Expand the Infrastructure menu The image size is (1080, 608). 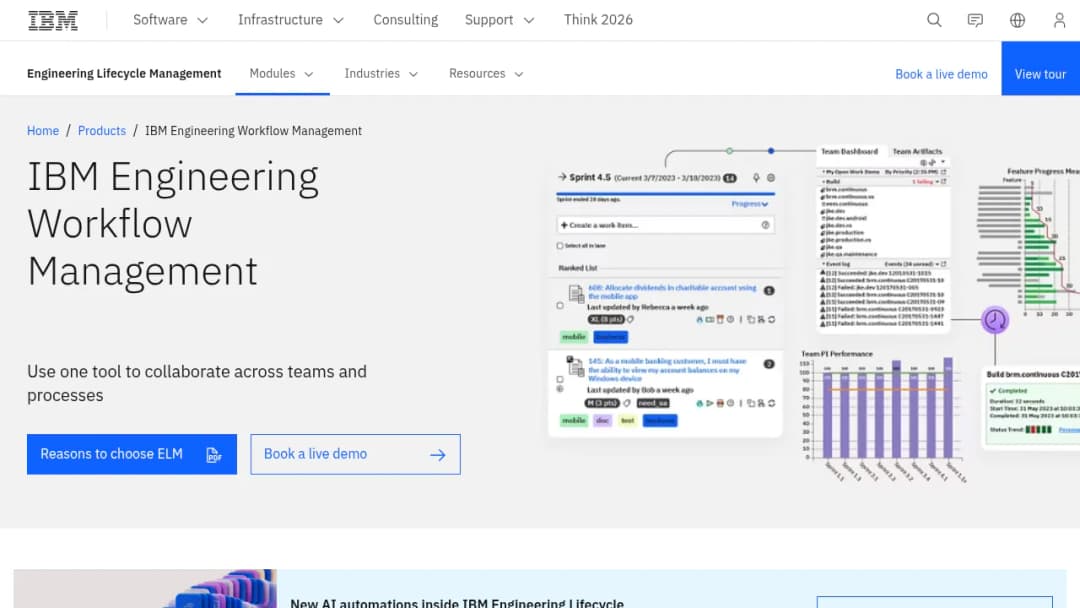pos(291,20)
